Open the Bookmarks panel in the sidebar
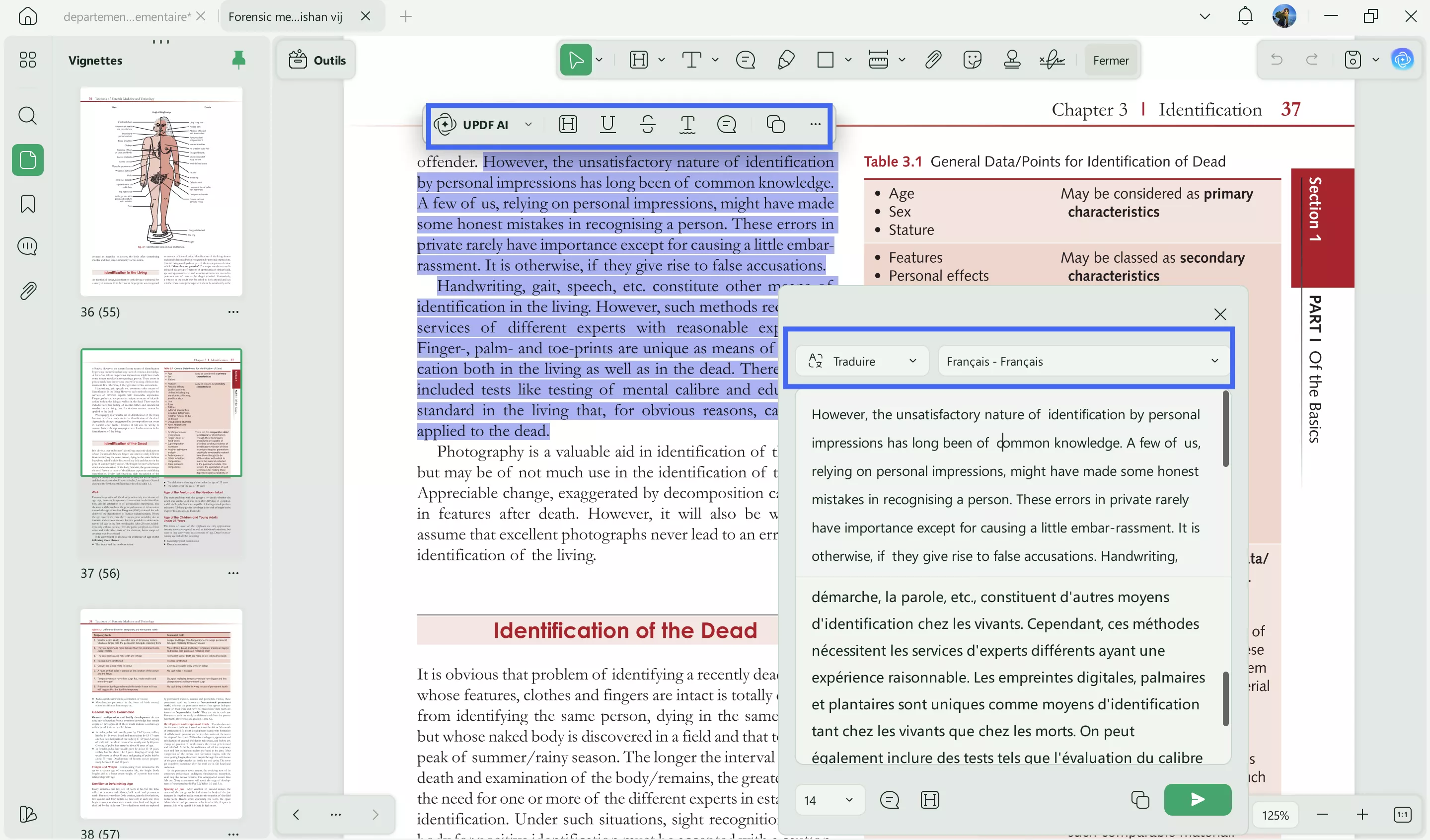The image size is (1430, 840). tap(27, 203)
